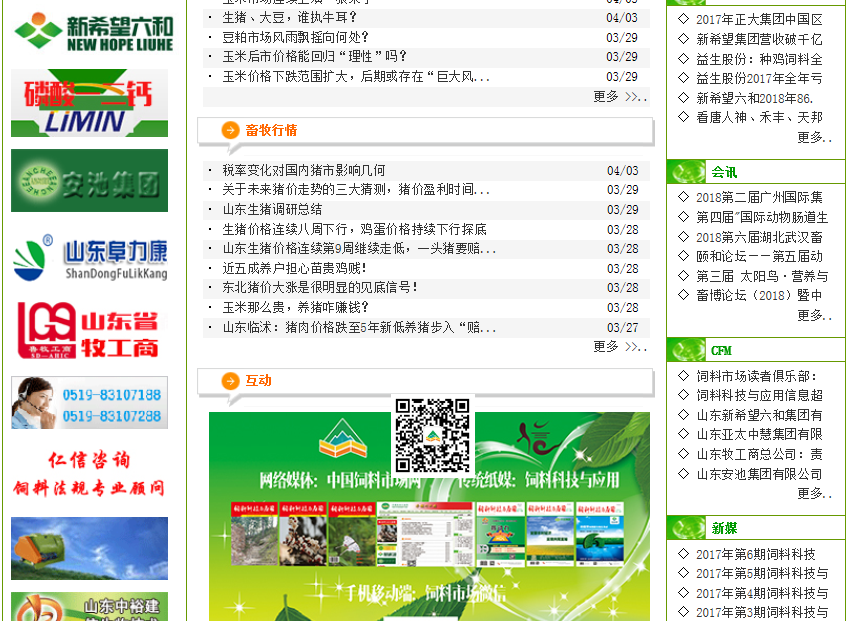847x621 pixels.
Task: Click the mountain logo in the green banner
Action: click(x=342, y=438)
